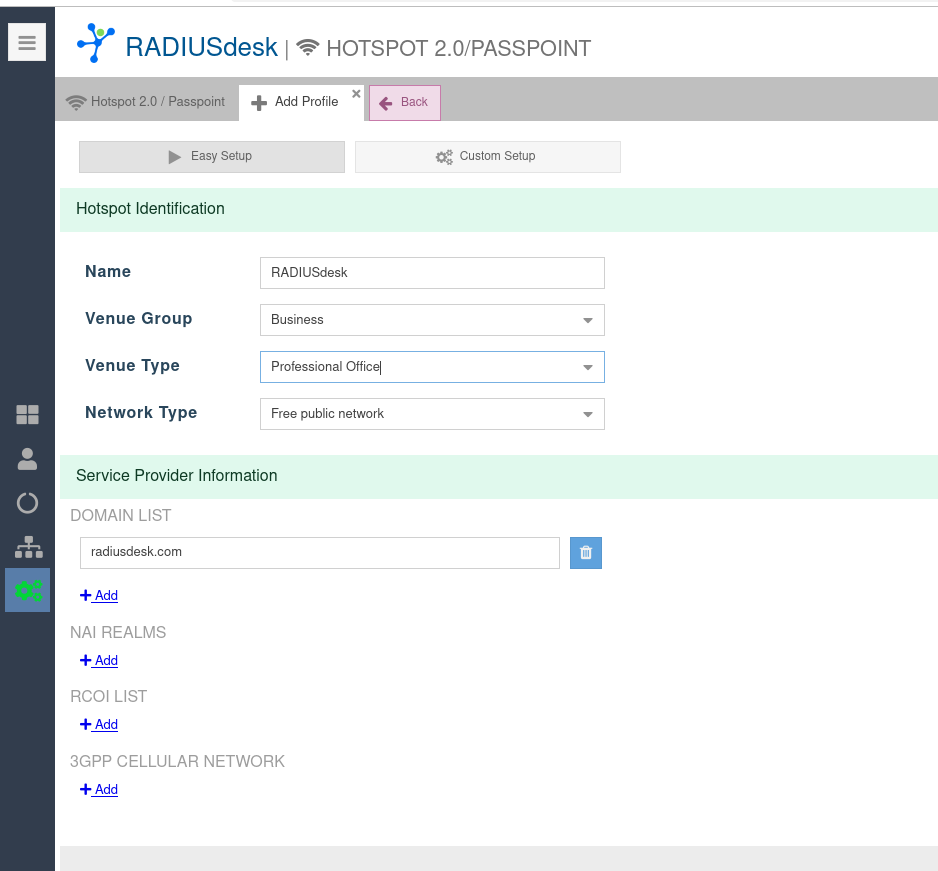Add a new RCOI List entry
Image resolution: width=938 pixels, height=871 pixels.
click(x=99, y=725)
